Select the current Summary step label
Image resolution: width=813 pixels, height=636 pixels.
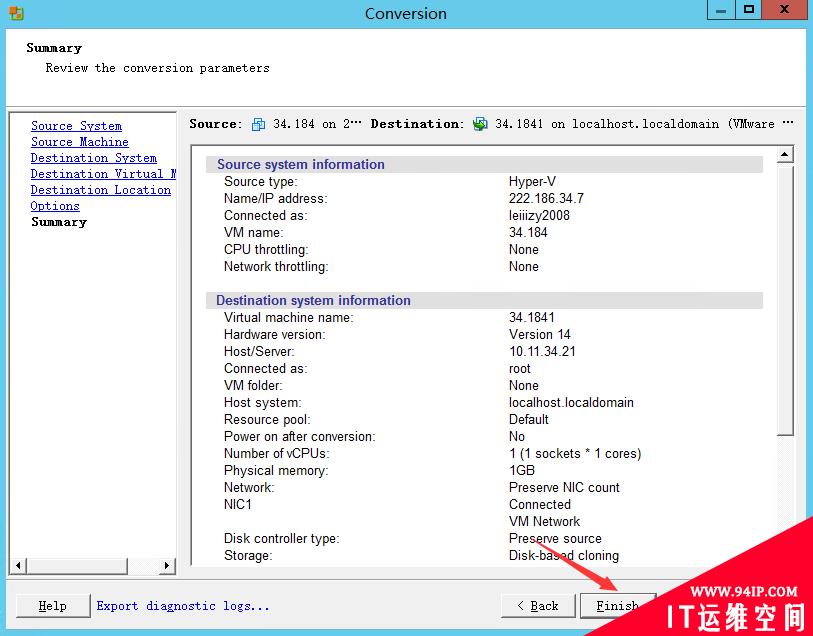59,222
